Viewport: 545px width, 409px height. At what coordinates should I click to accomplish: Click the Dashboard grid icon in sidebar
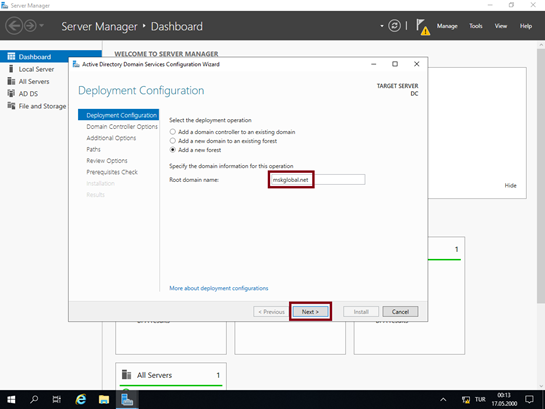point(11,56)
